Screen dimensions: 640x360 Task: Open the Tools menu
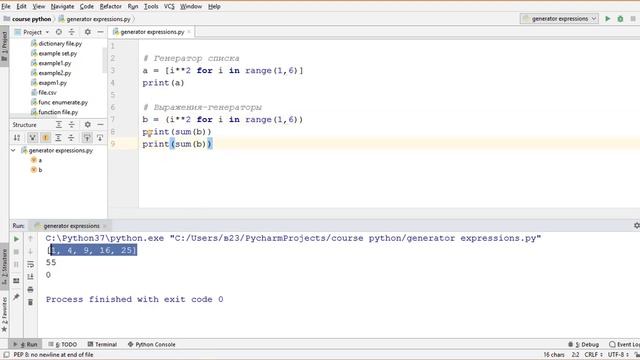point(151,7)
